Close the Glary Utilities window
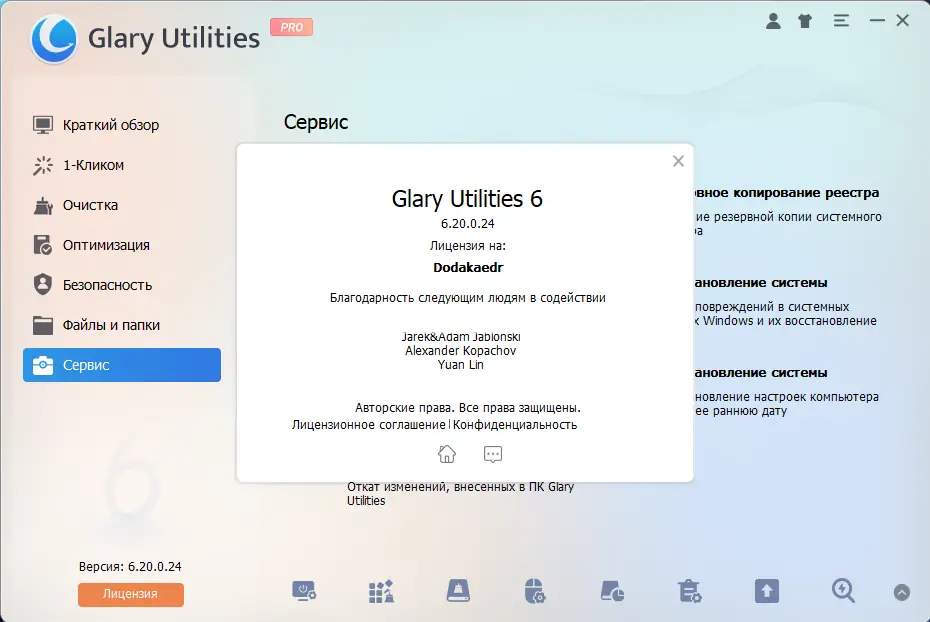Image resolution: width=930 pixels, height=622 pixels. [x=903, y=21]
